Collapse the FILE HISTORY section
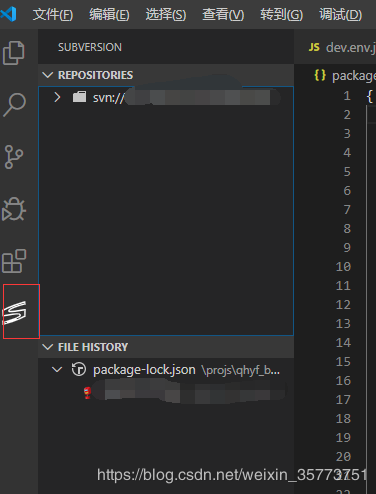The width and height of the screenshot is (376, 494). [x=48, y=347]
